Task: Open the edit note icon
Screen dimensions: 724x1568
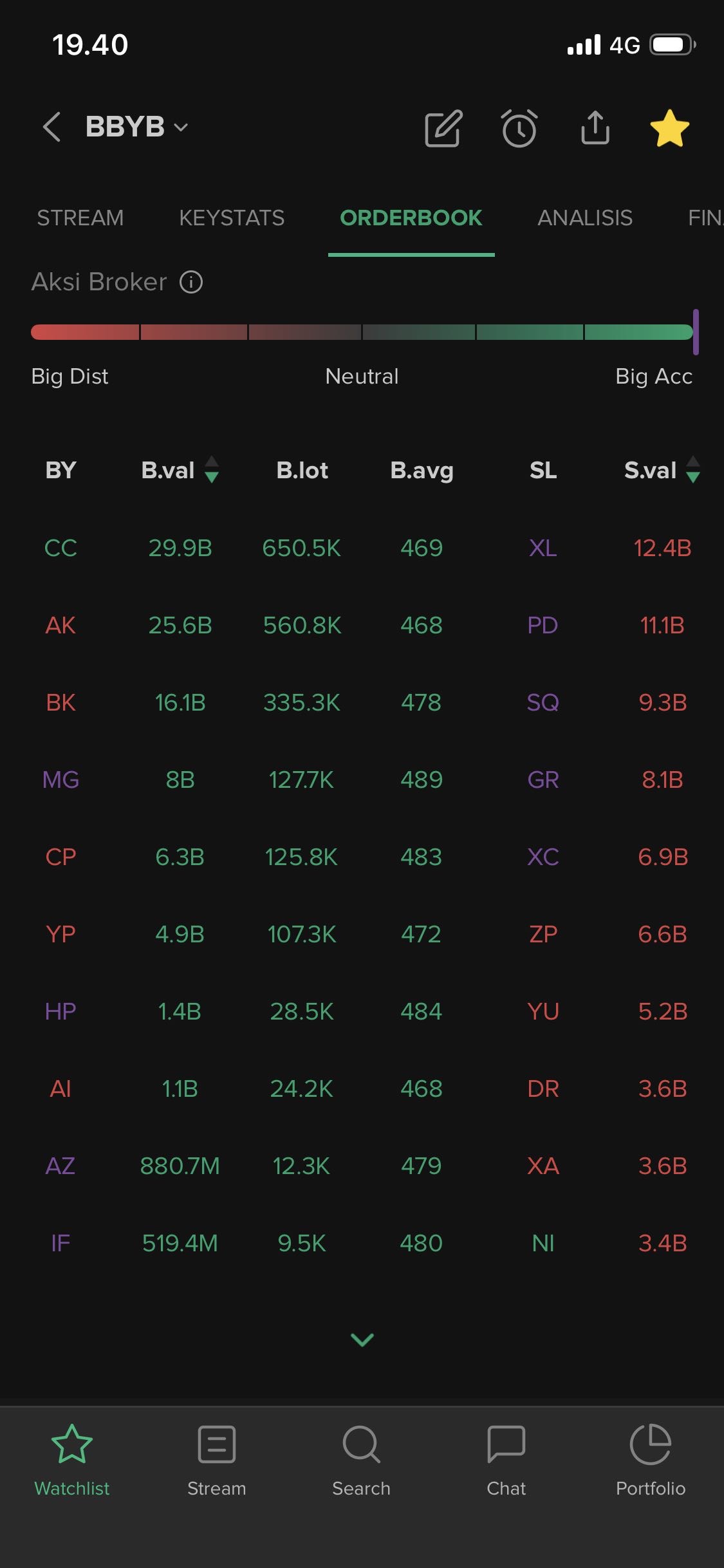Action: pos(443,128)
